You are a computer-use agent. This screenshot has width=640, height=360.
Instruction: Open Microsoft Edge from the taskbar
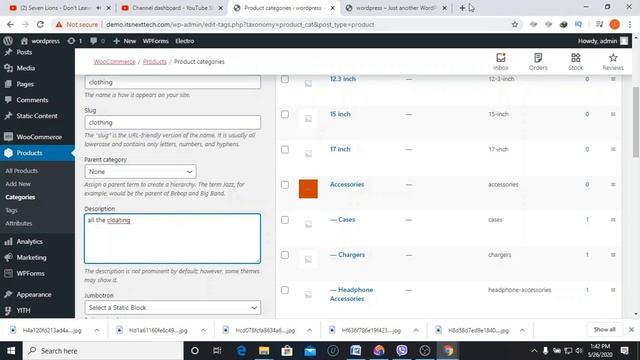pyautogui.click(x=241, y=351)
